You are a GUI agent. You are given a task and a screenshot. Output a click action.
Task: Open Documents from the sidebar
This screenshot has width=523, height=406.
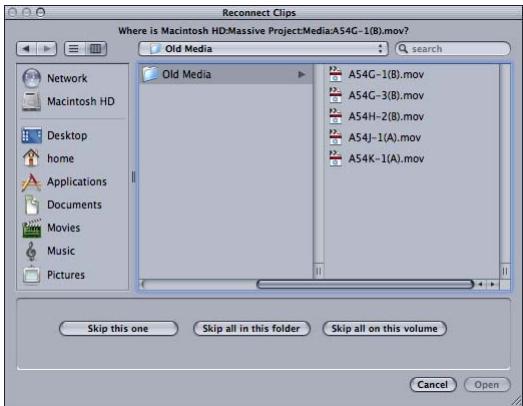tap(62, 205)
